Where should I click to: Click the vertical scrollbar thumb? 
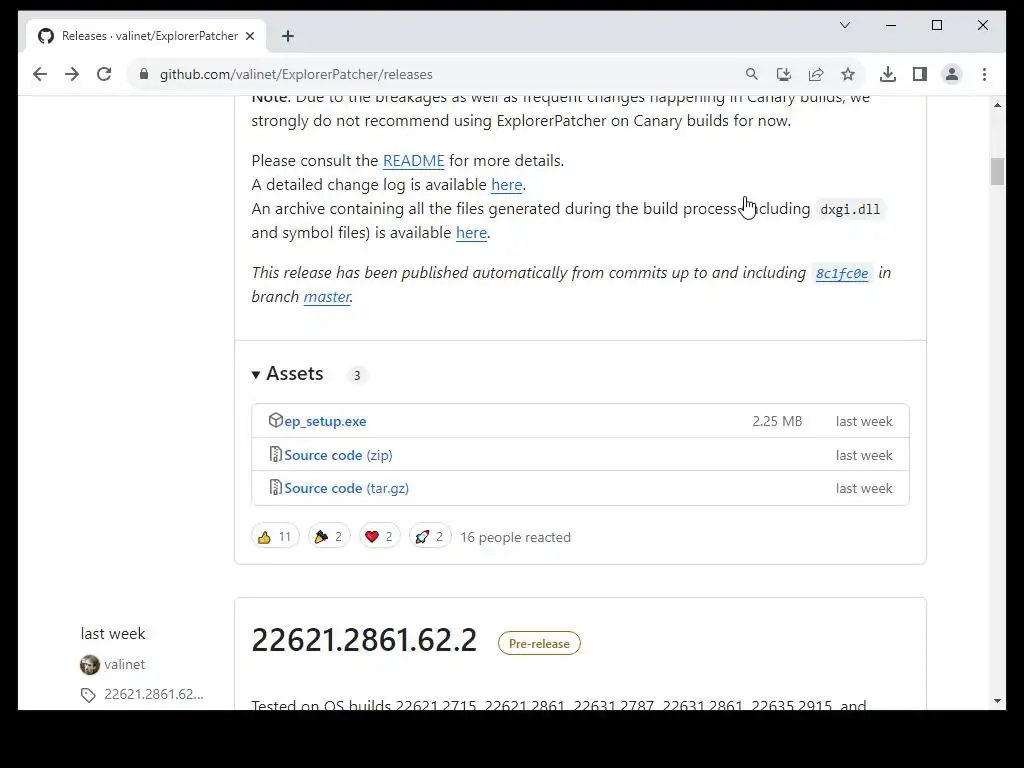tap(997, 172)
